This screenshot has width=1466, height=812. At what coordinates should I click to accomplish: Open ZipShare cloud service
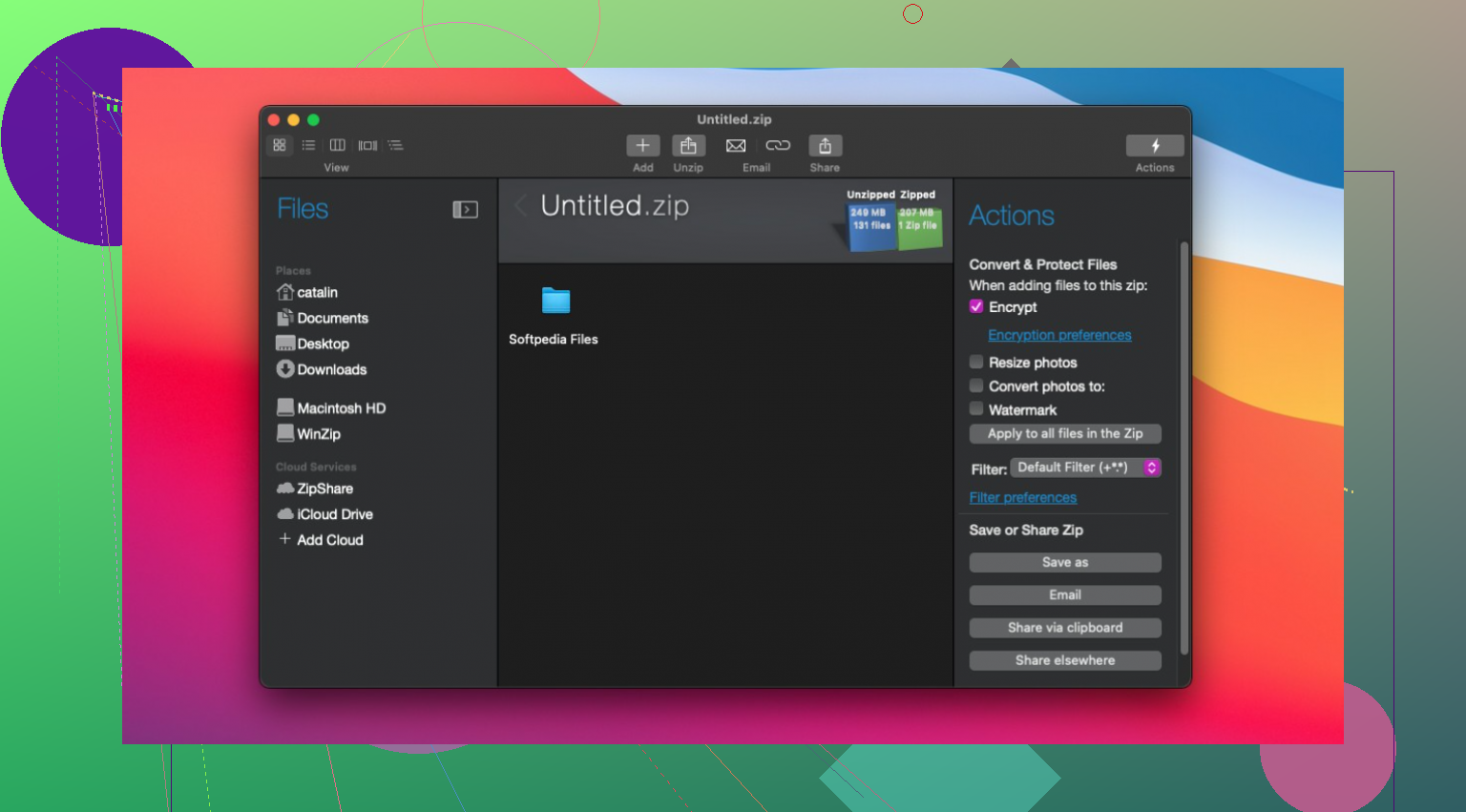315,488
